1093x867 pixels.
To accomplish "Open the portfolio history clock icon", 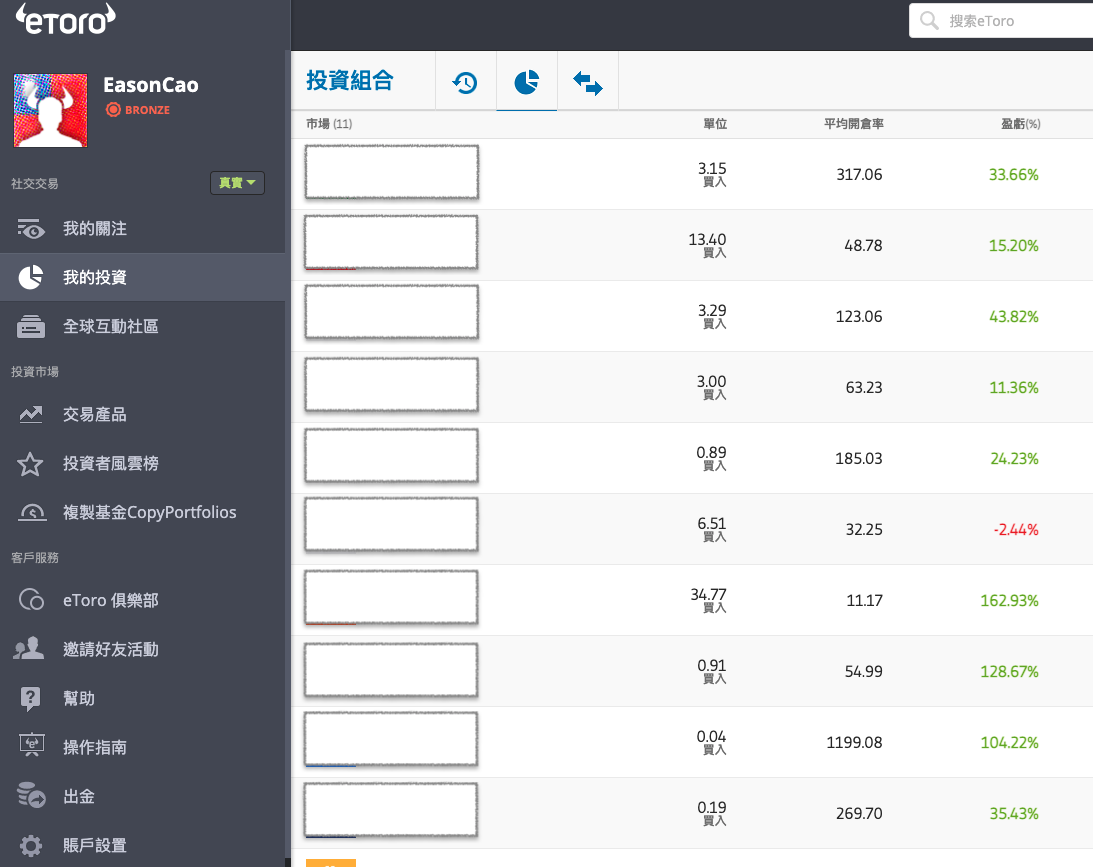I will [x=465, y=83].
